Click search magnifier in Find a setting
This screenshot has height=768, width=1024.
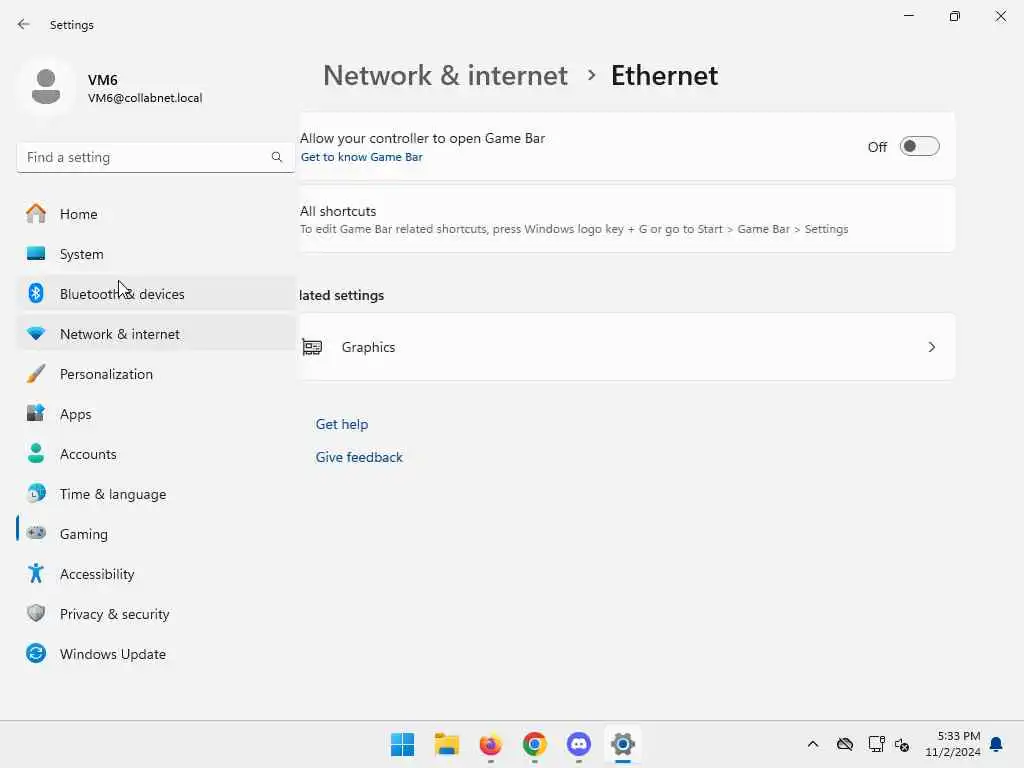click(277, 157)
